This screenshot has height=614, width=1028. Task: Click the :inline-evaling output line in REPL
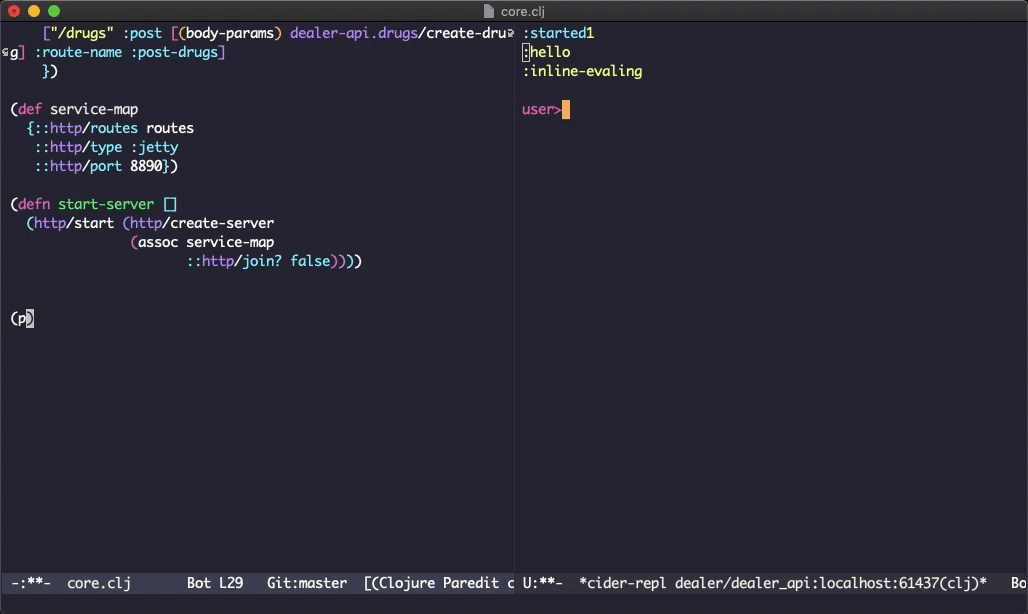pos(584,72)
